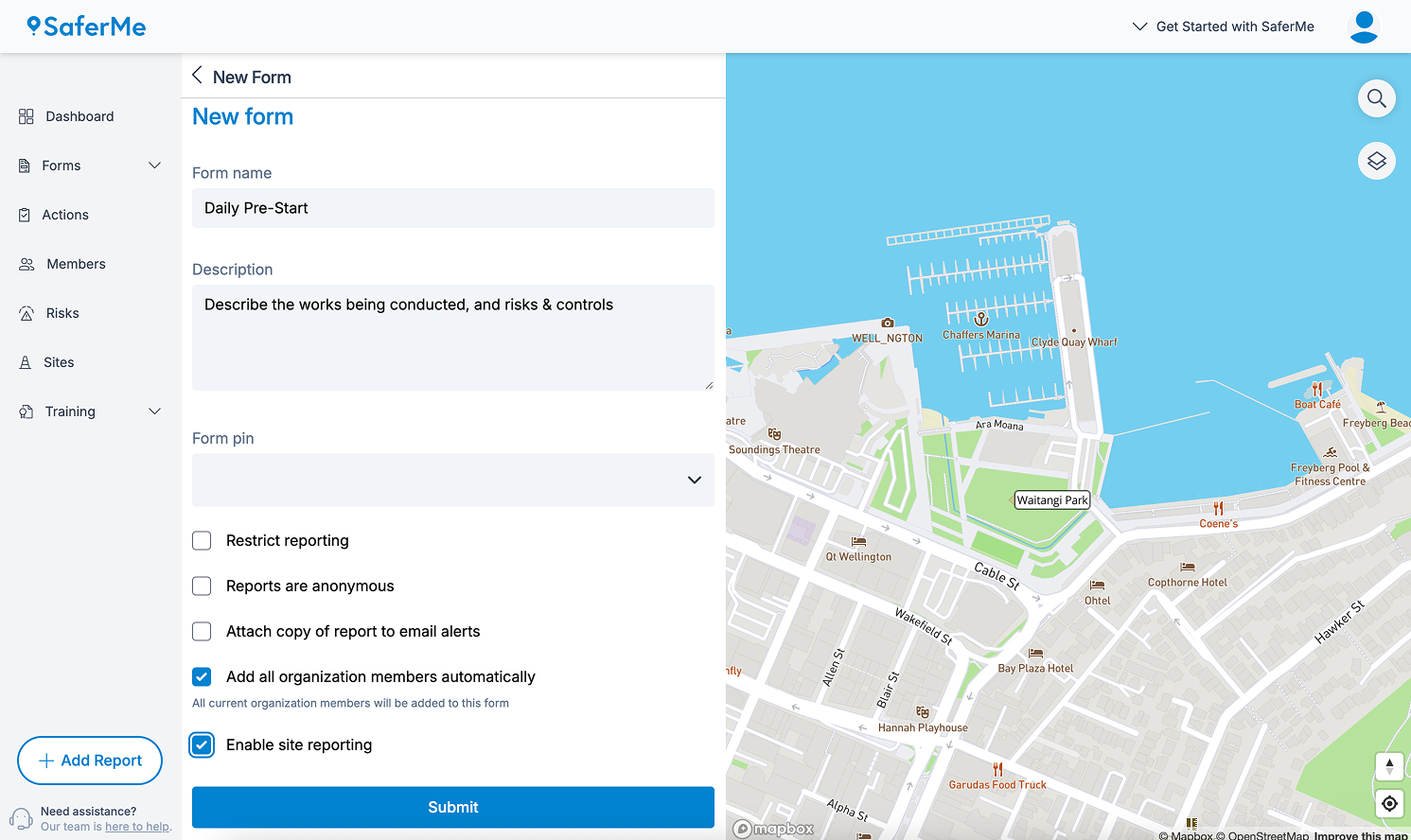This screenshot has height=840, width=1411.
Task: Go to Dashboard in the sidebar
Action: [79, 116]
